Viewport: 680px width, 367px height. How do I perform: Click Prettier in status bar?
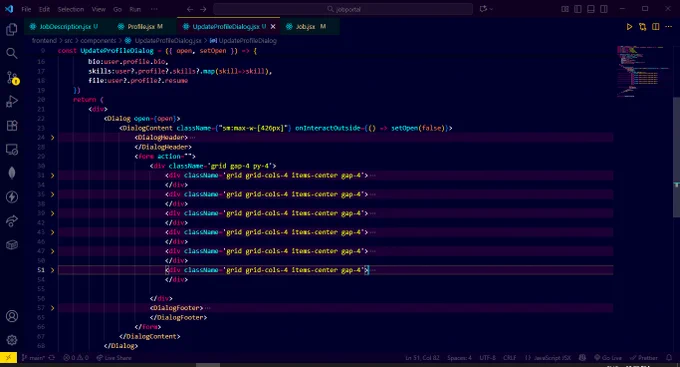click(644, 358)
